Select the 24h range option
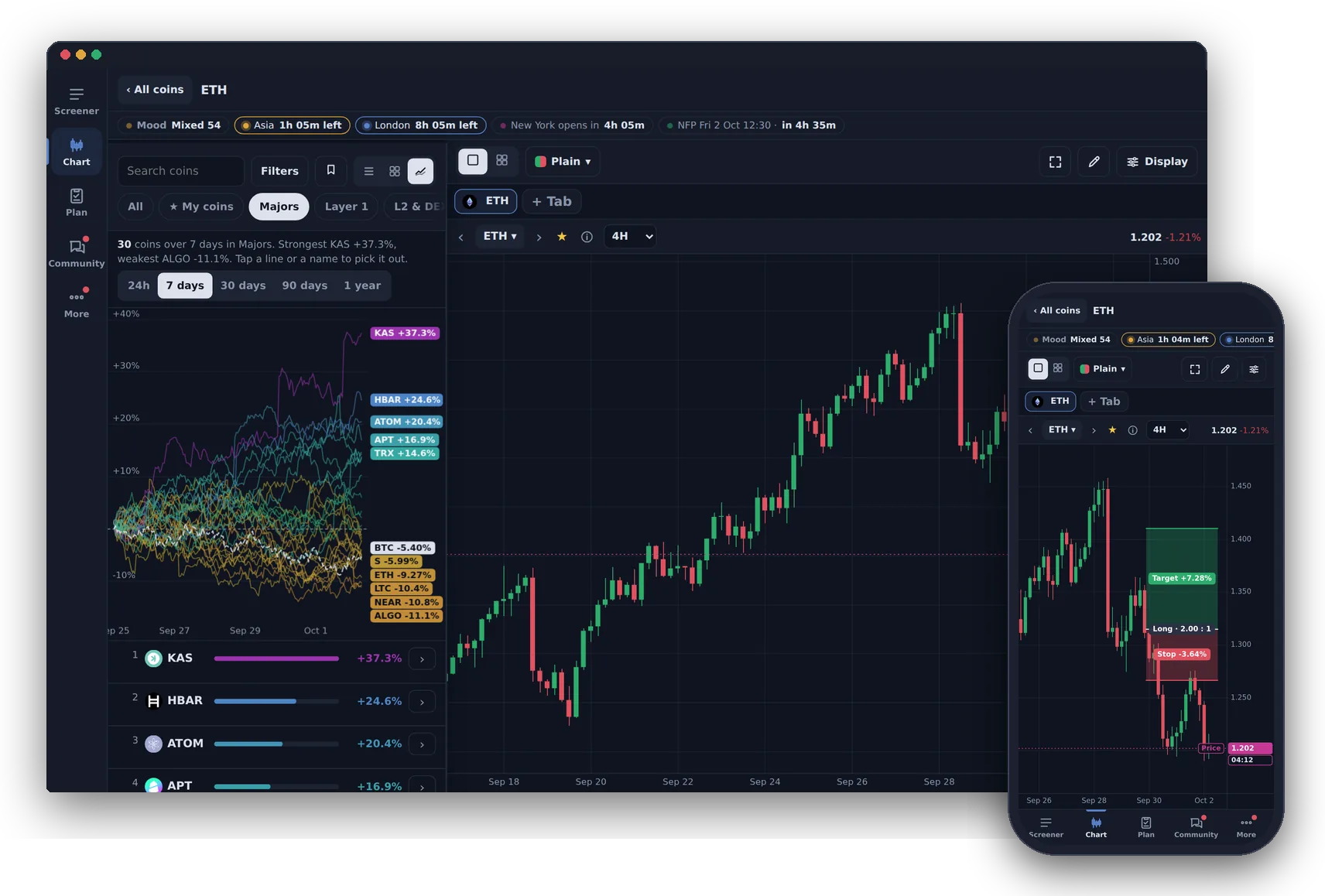 (x=139, y=286)
